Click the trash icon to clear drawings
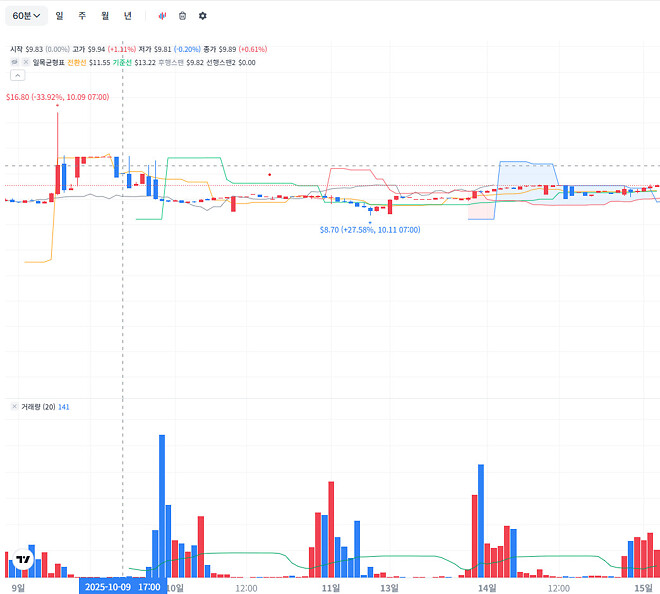 (182, 16)
